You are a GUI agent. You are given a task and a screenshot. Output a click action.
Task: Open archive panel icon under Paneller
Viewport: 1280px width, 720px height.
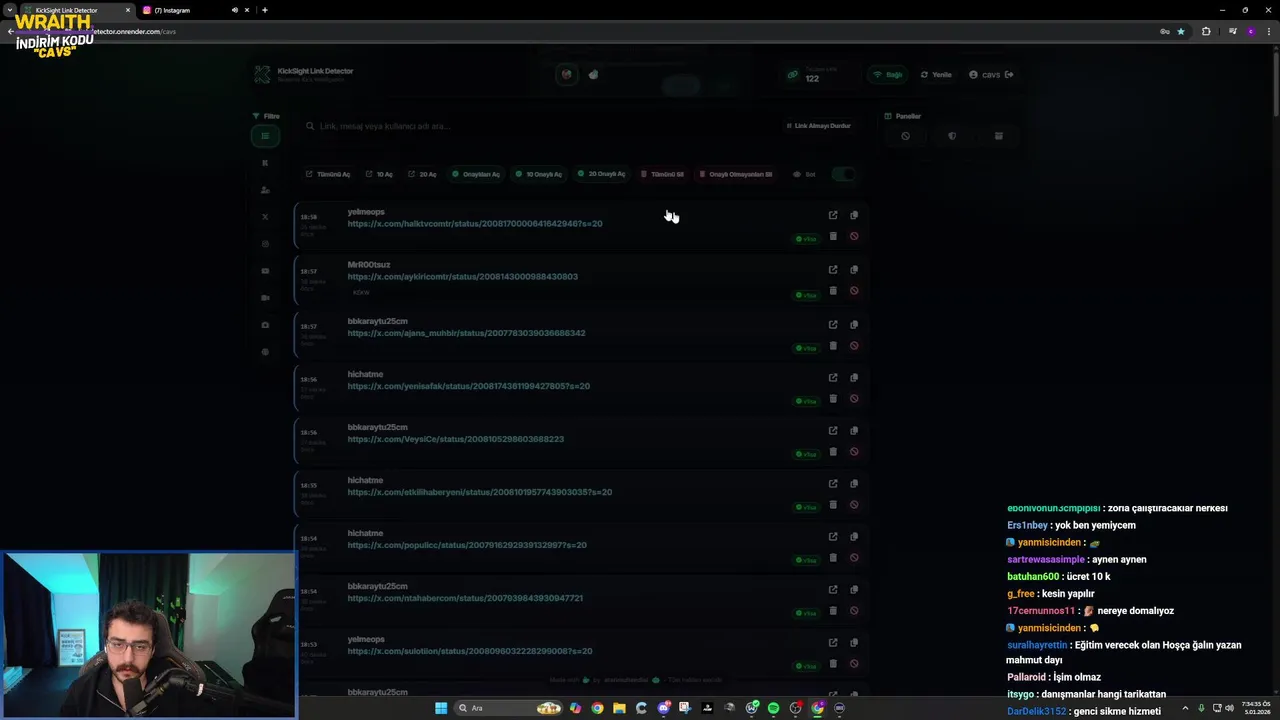(998, 136)
